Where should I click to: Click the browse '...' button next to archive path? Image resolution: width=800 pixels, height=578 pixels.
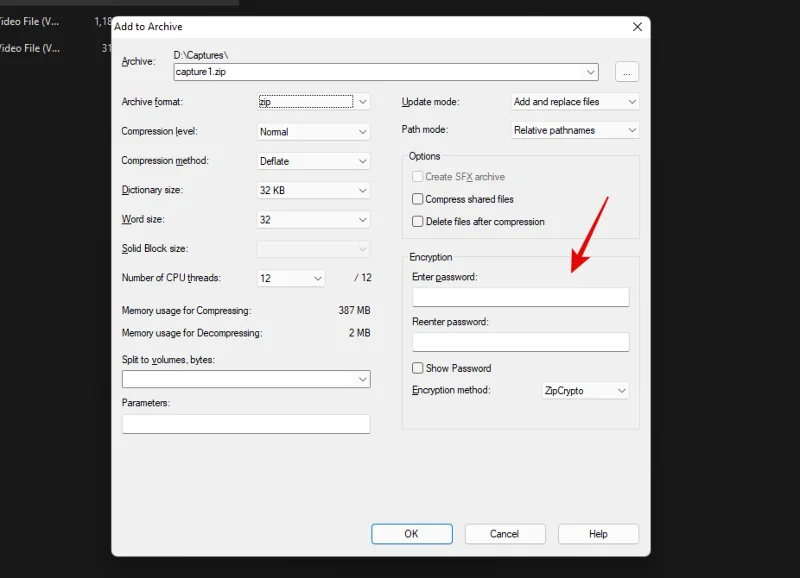[627, 72]
